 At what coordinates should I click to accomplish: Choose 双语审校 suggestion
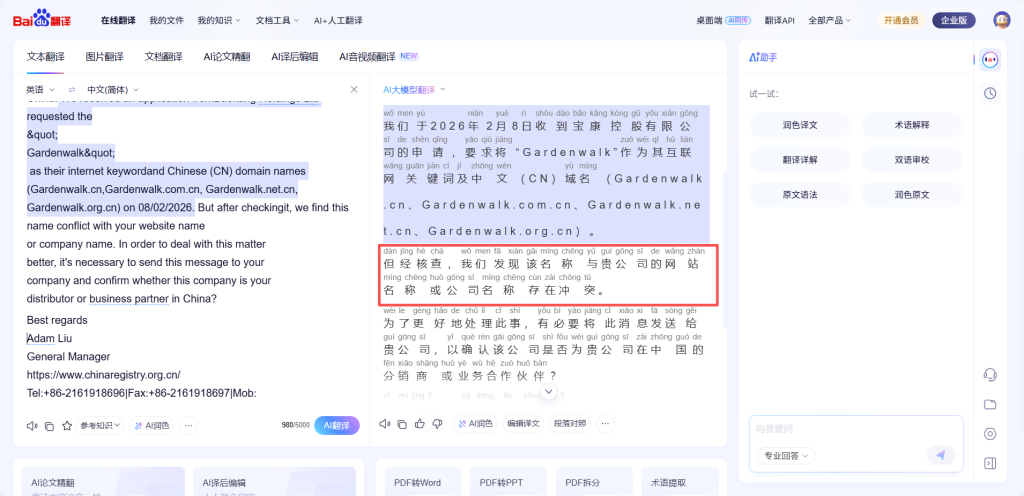tap(912, 159)
